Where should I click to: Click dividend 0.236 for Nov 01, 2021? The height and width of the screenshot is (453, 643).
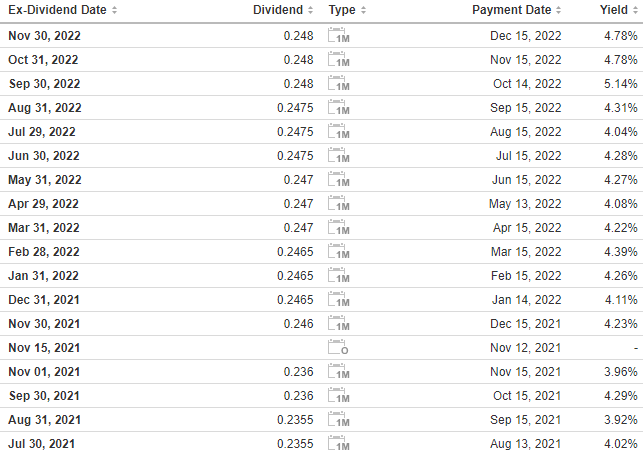(x=299, y=372)
